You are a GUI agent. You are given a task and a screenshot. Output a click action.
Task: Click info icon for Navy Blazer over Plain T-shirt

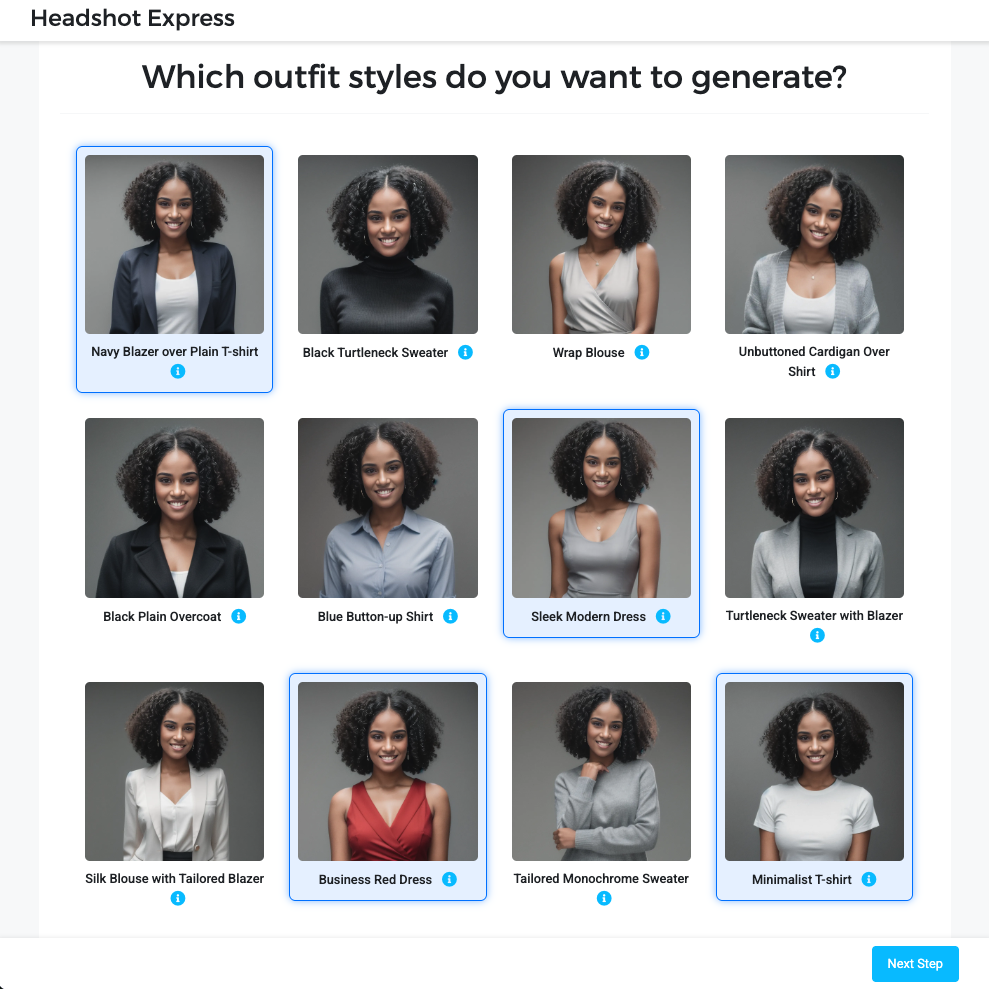(178, 372)
